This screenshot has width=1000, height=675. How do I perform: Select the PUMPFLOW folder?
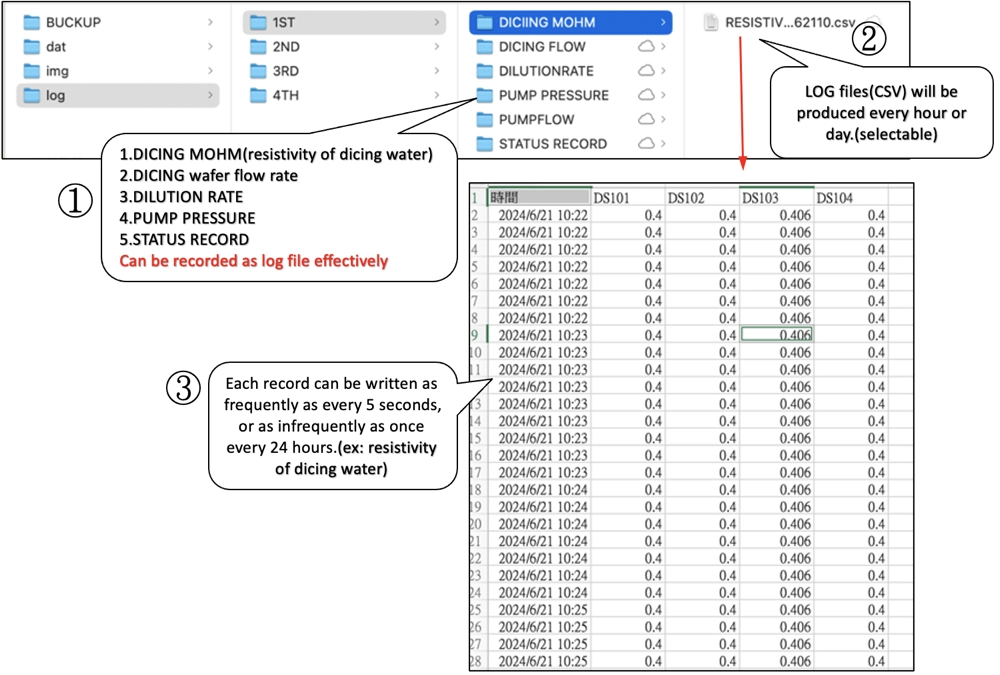pos(536,120)
